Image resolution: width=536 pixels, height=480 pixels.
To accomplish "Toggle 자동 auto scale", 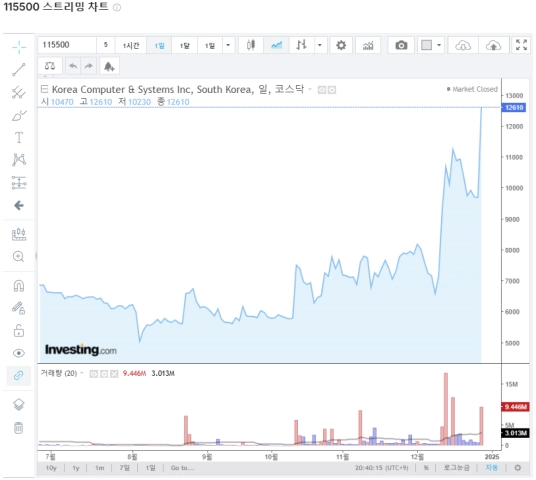I will [492, 468].
